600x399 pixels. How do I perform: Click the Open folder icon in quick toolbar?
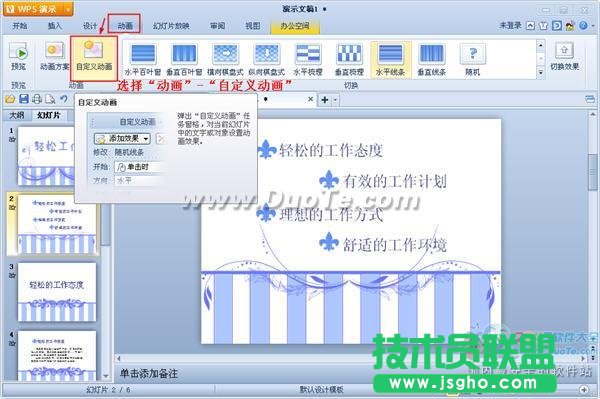pyautogui.click(x=10, y=99)
